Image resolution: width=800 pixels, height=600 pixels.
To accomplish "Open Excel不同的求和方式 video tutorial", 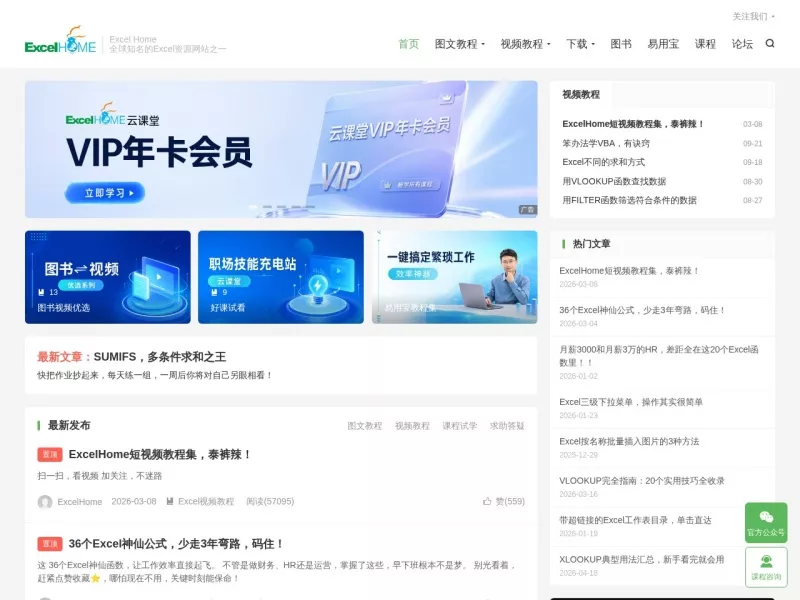I will point(604,162).
